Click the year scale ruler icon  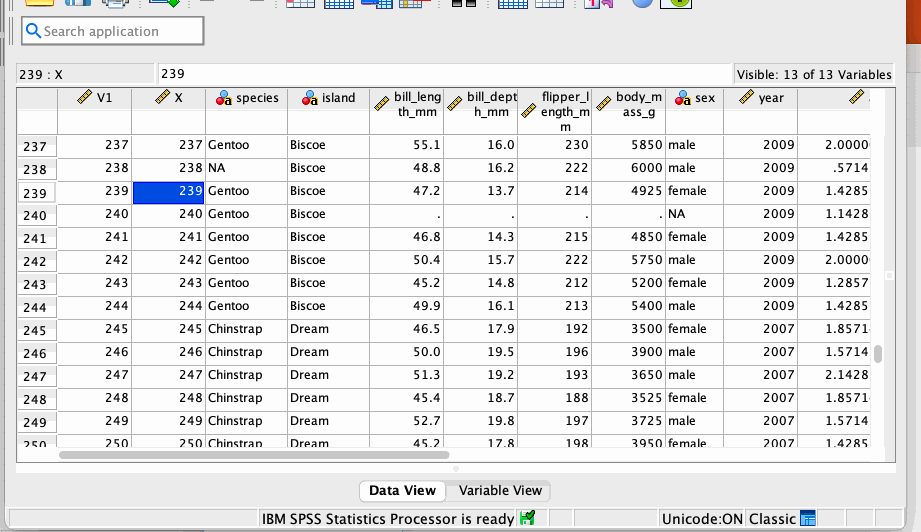click(x=745, y=98)
